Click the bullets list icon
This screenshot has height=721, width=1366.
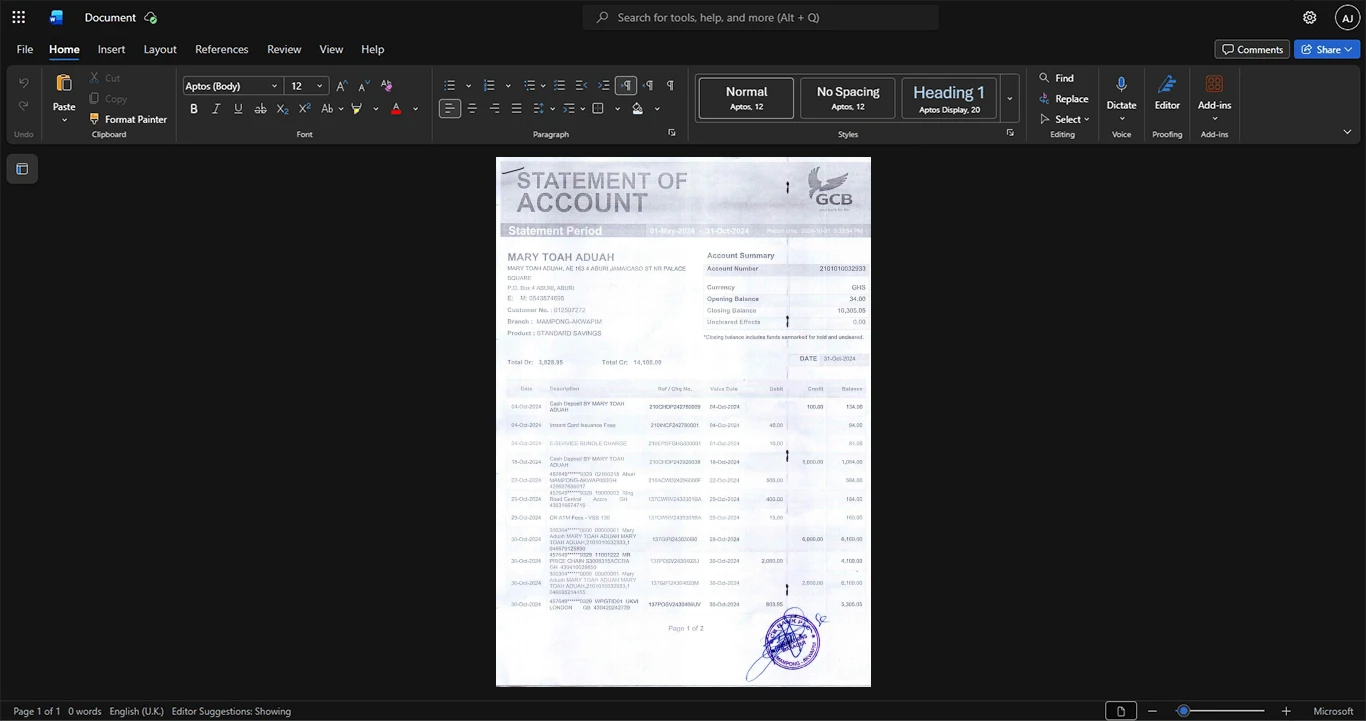[x=450, y=86]
